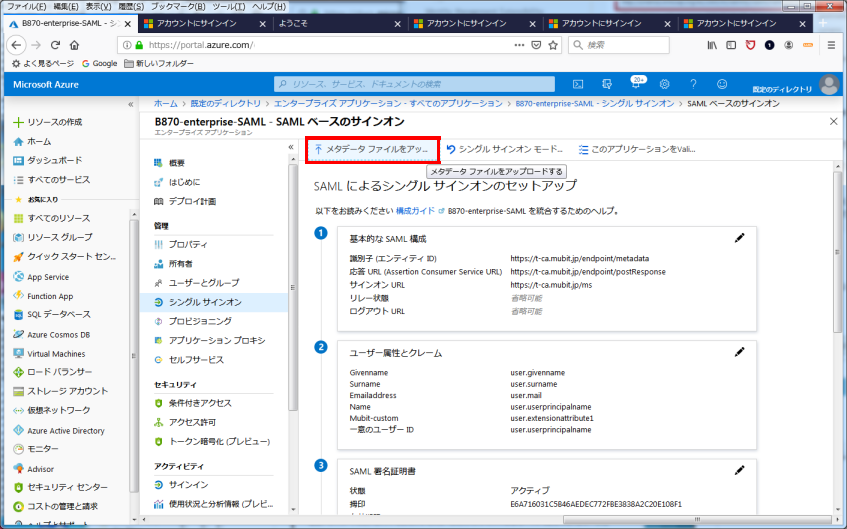Click このアプリケーションをValidate toolbar button
Image resolution: width=847 pixels, height=529 pixels.
click(637, 149)
